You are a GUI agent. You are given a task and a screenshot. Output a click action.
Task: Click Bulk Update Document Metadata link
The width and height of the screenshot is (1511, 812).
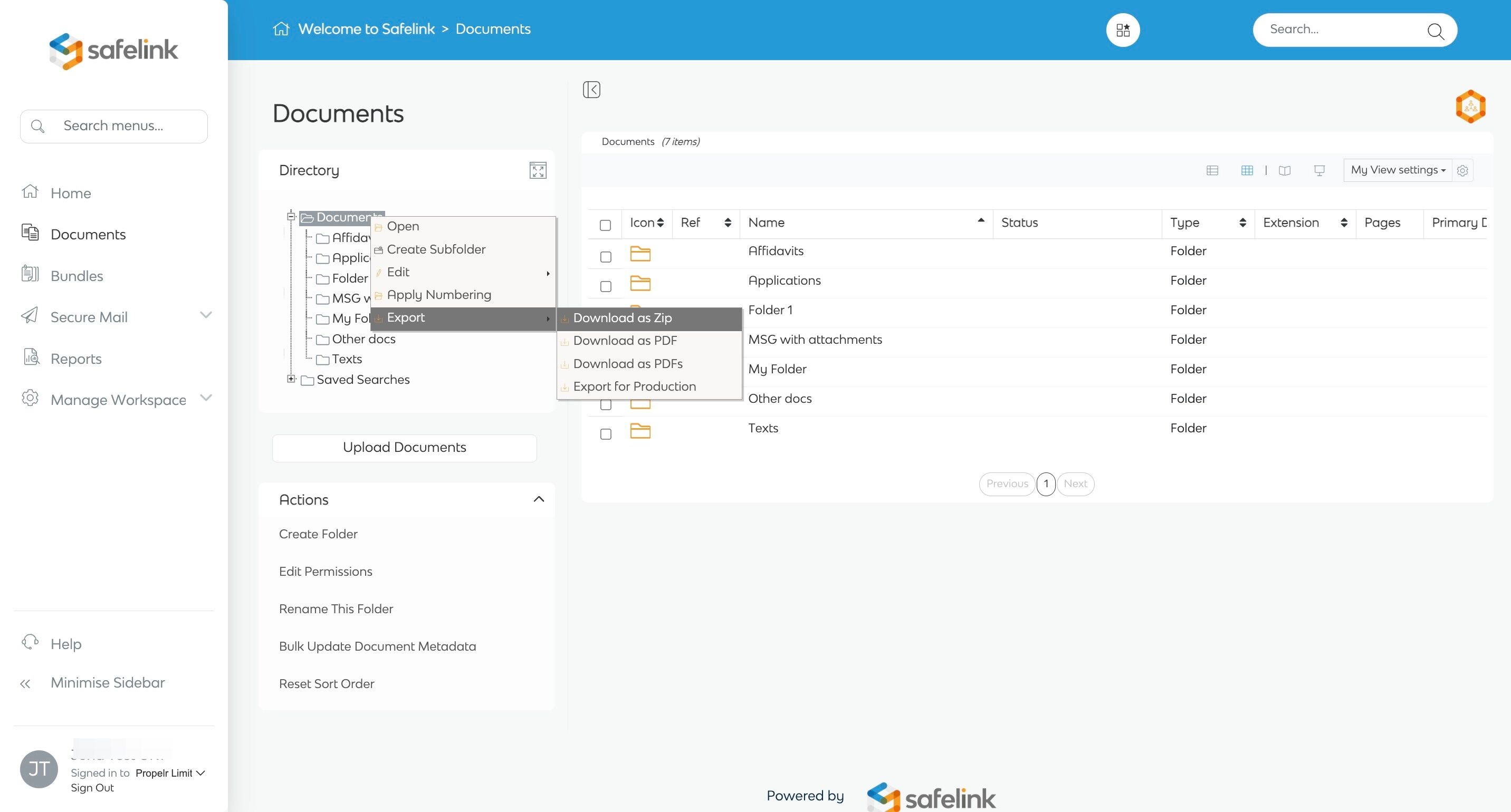[x=377, y=646]
